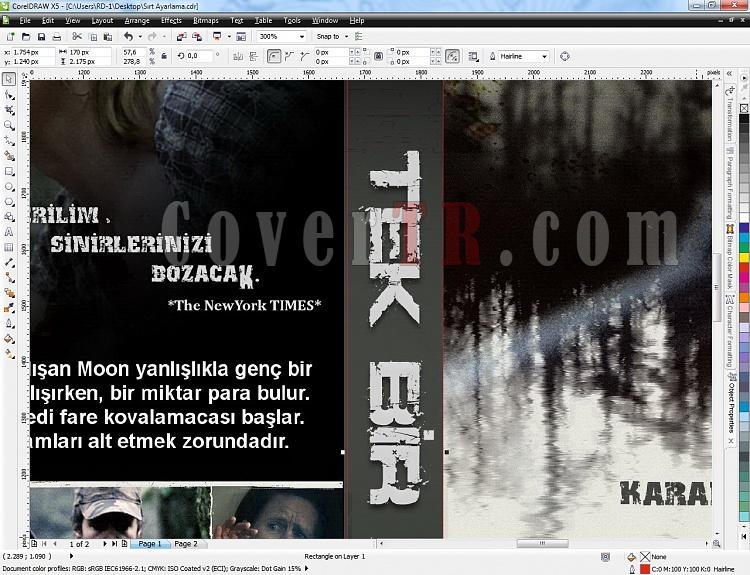This screenshot has height=575, width=750.
Task: Click the Import icon
Action: (x=181, y=36)
